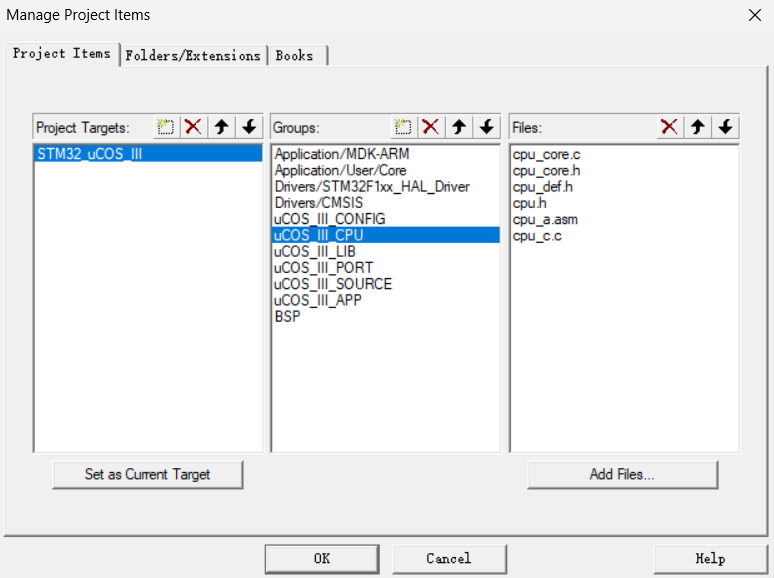Select the uCOS_III_CONFIG group
774x578 pixels.
(x=386, y=219)
